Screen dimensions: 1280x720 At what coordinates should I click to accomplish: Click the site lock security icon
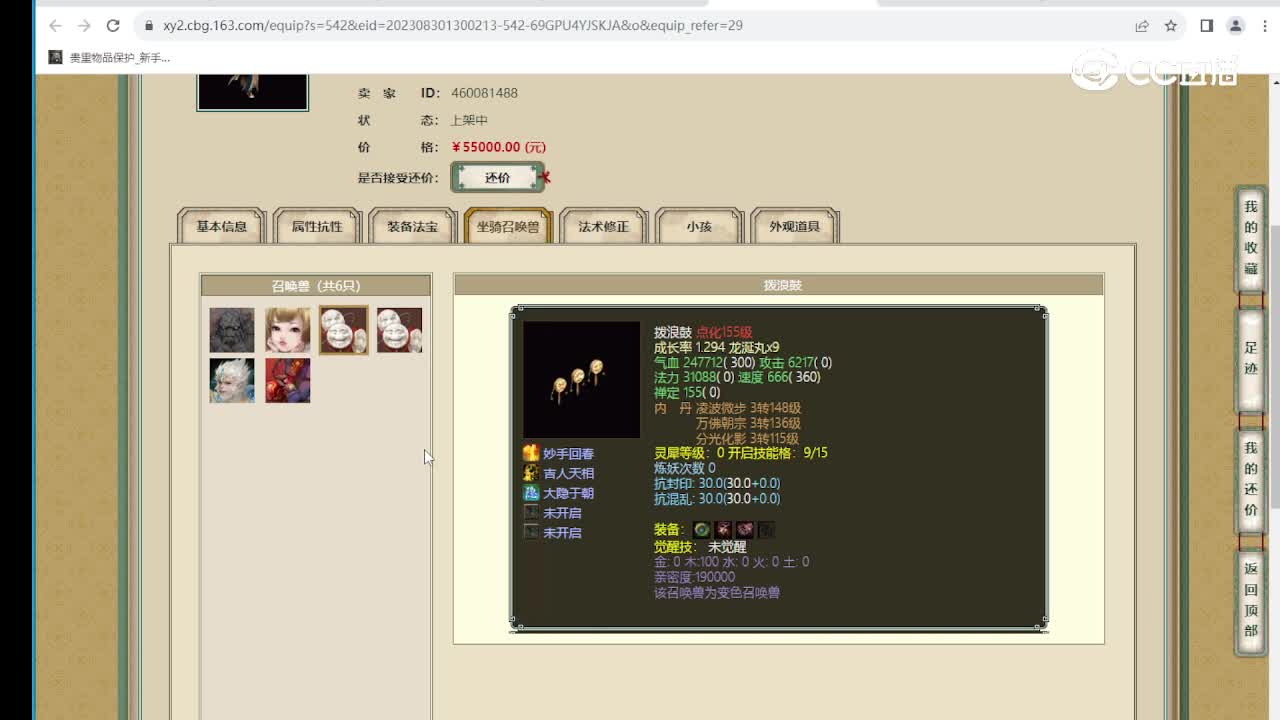coord(149,26)
